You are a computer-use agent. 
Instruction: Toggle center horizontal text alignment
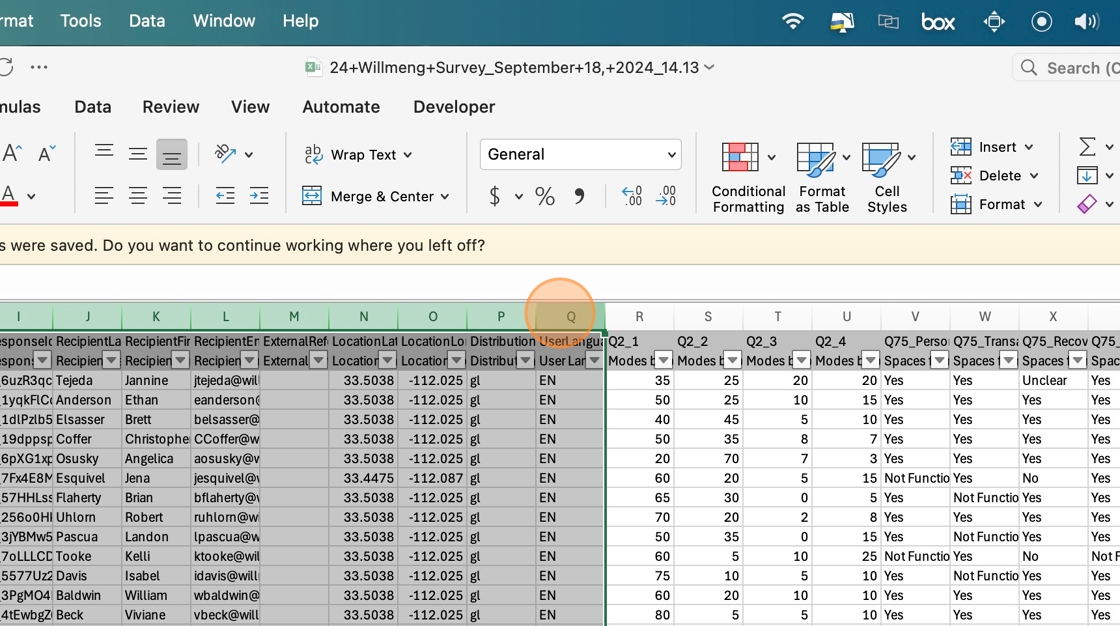click(x=138, y=197)
